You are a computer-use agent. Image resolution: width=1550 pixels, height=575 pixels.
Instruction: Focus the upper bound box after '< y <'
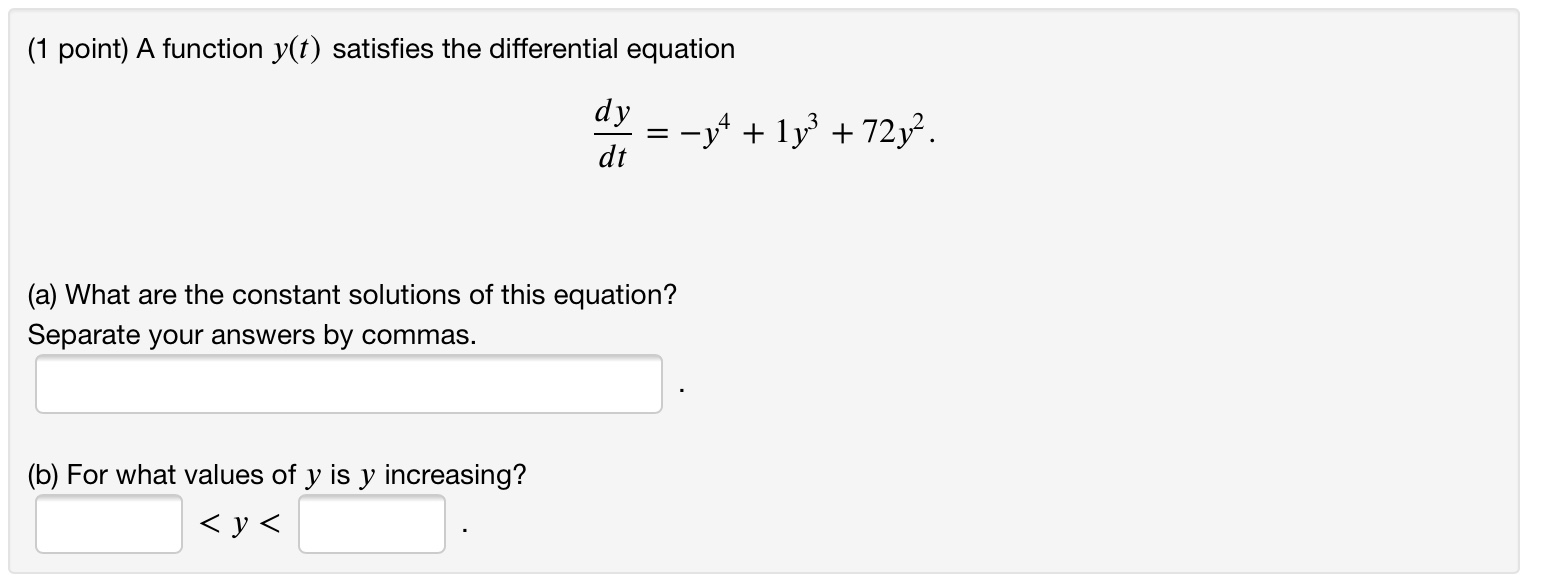pos(372,524)
